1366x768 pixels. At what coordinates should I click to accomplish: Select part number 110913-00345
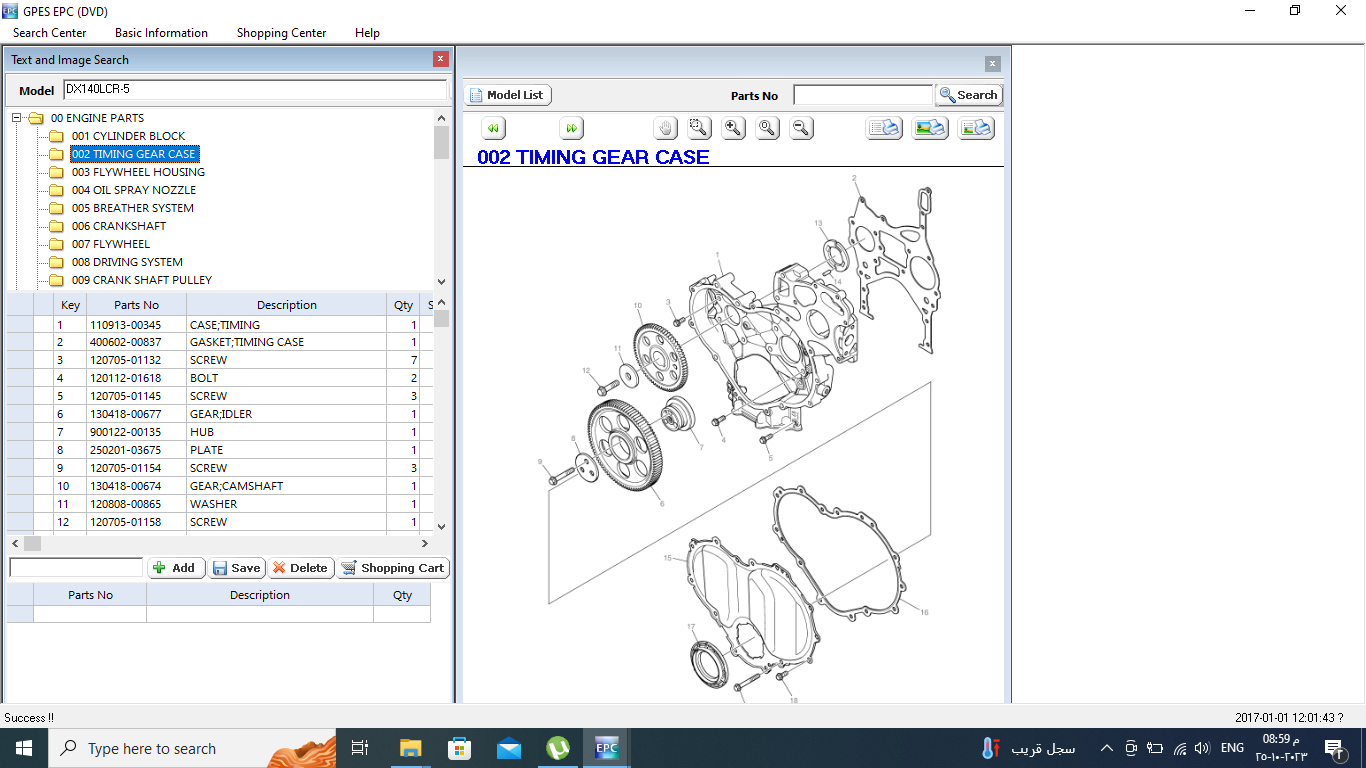(136, 325)
